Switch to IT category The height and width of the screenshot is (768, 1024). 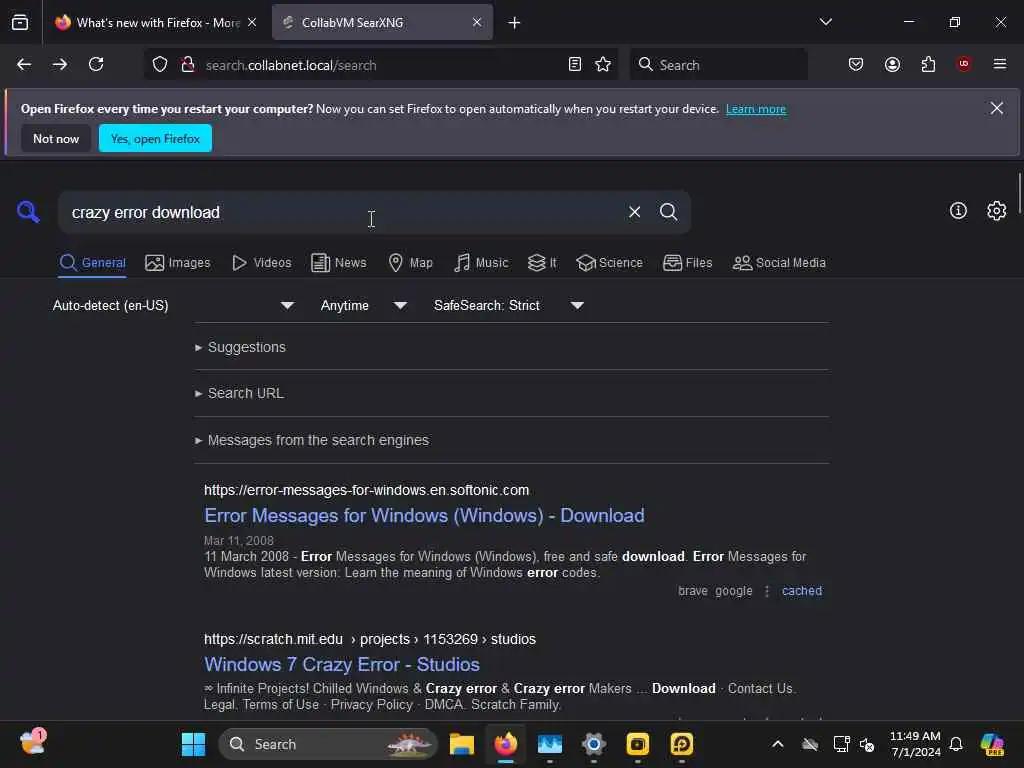541,263
